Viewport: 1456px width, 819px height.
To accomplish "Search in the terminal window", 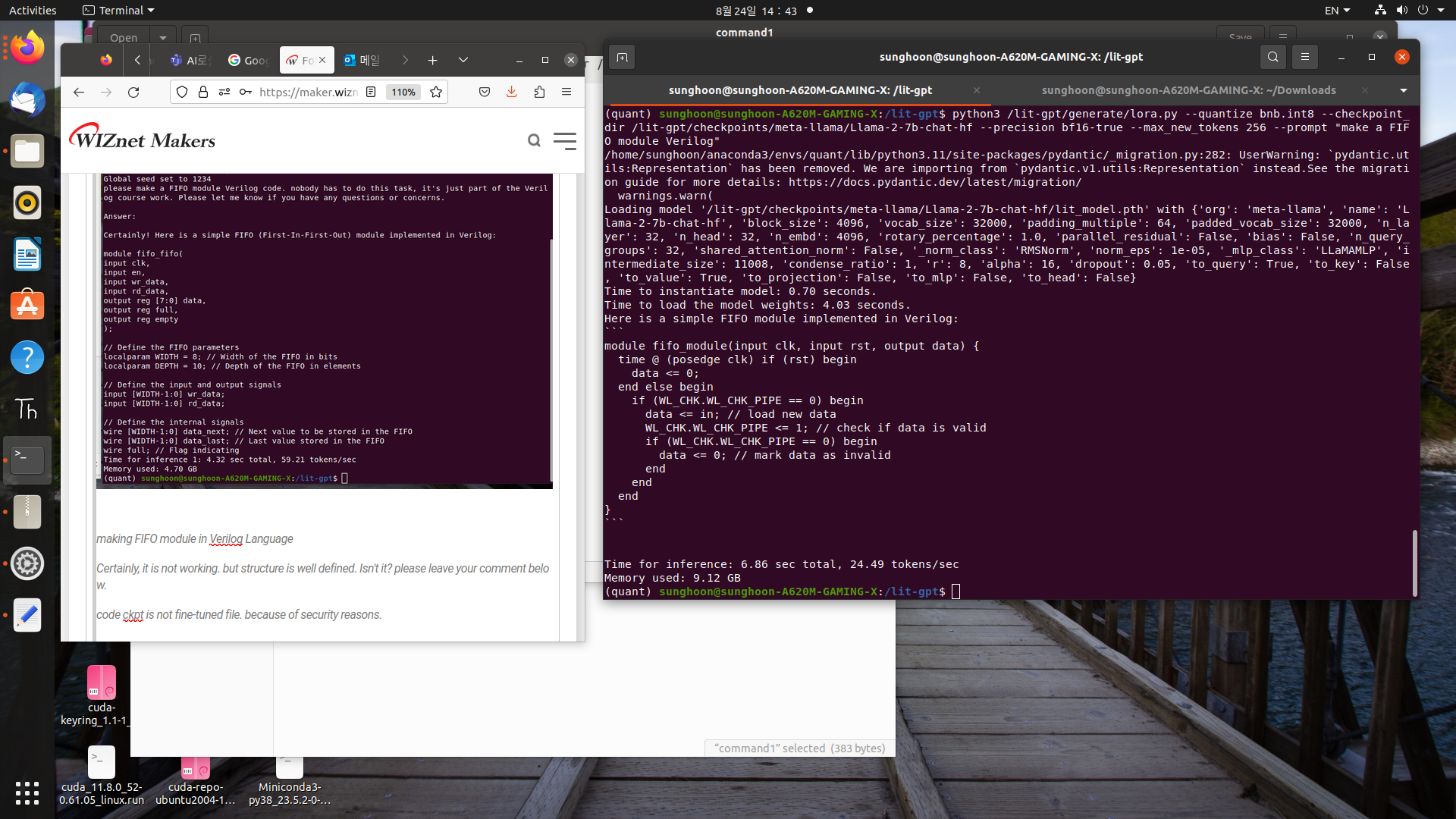I will [1273, 57].
